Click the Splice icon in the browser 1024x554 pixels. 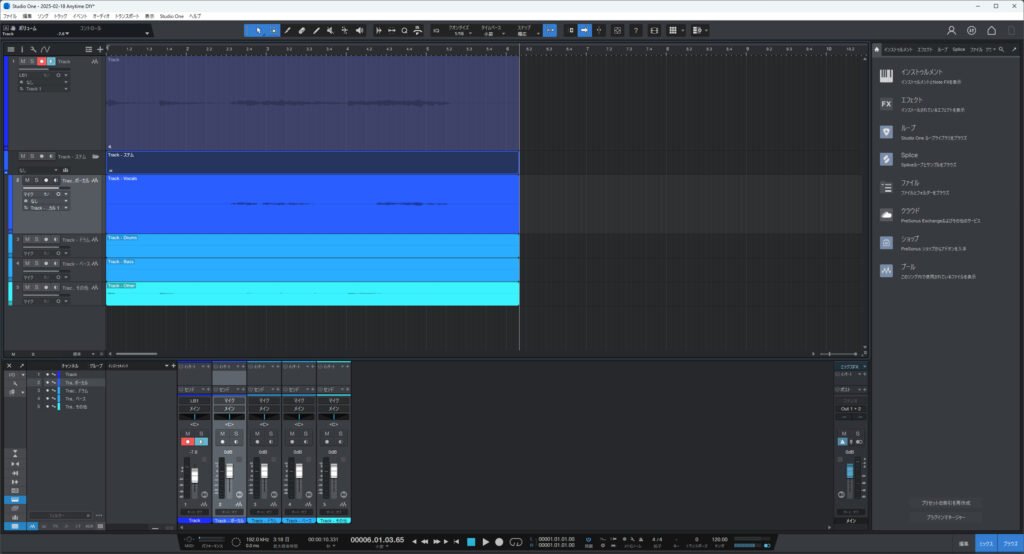click(886, 159)
